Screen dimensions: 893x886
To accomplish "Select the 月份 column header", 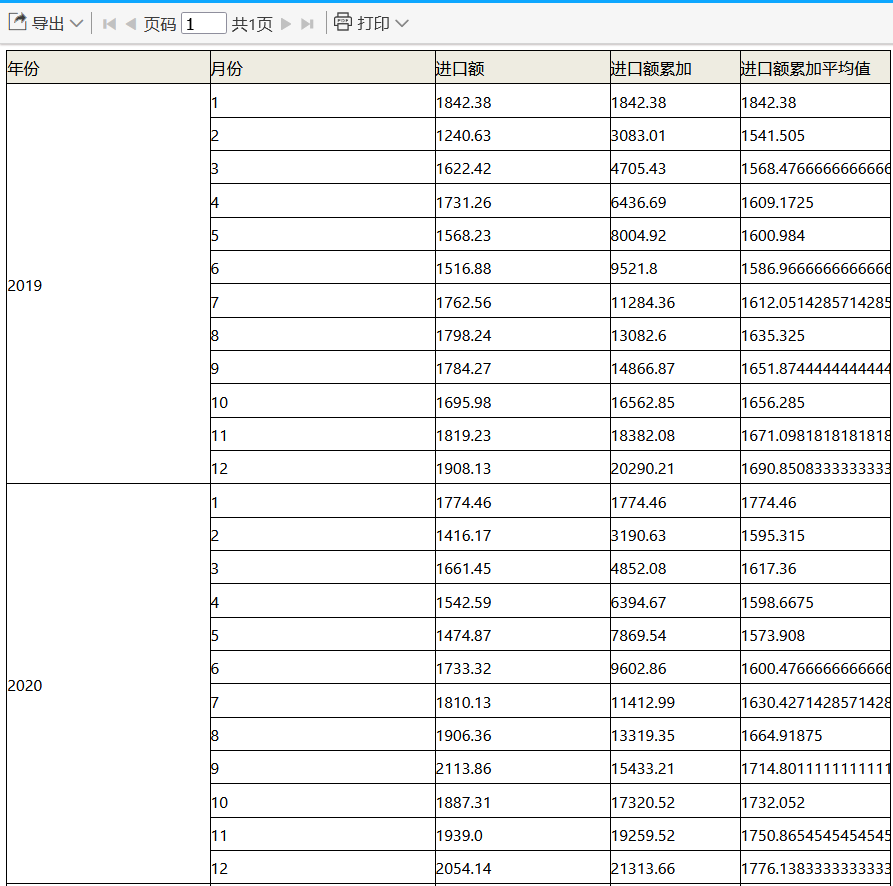I will pos(323,68).
